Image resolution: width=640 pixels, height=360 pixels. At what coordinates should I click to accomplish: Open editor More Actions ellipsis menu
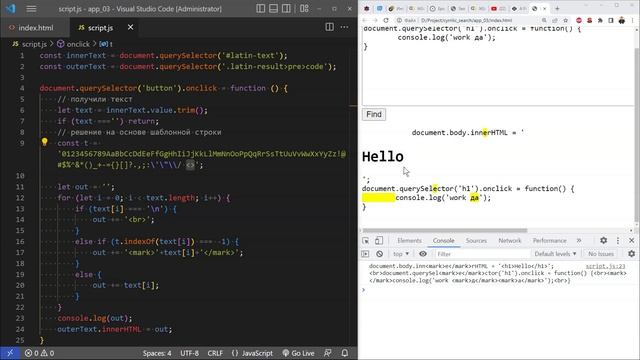344,27
